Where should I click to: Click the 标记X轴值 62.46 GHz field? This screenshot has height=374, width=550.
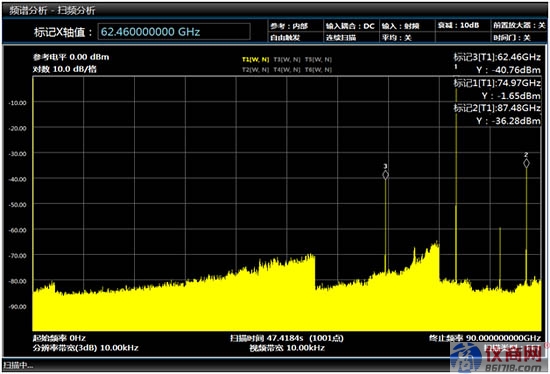(174, 32)
